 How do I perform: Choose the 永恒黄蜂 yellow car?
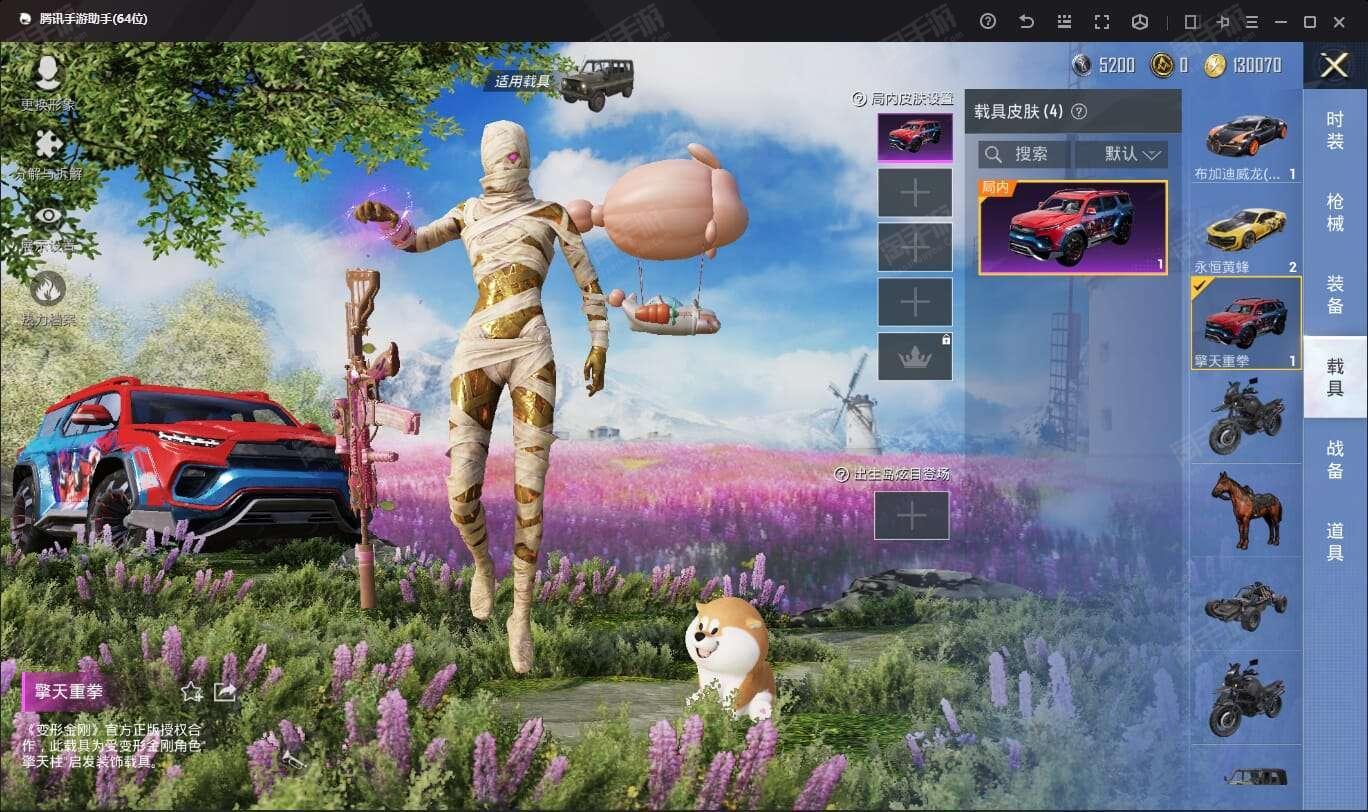coord(1246,232)
